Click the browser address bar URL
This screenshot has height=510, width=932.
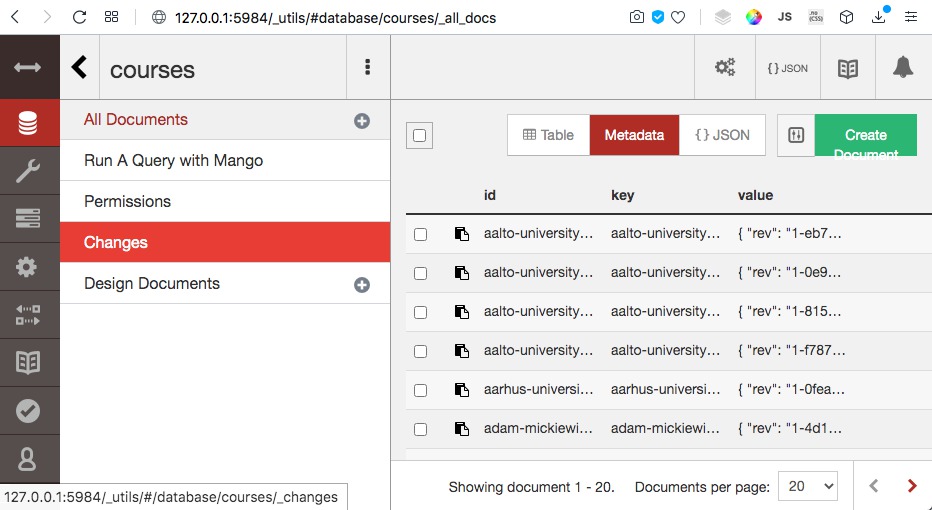[x=335, y=18]
